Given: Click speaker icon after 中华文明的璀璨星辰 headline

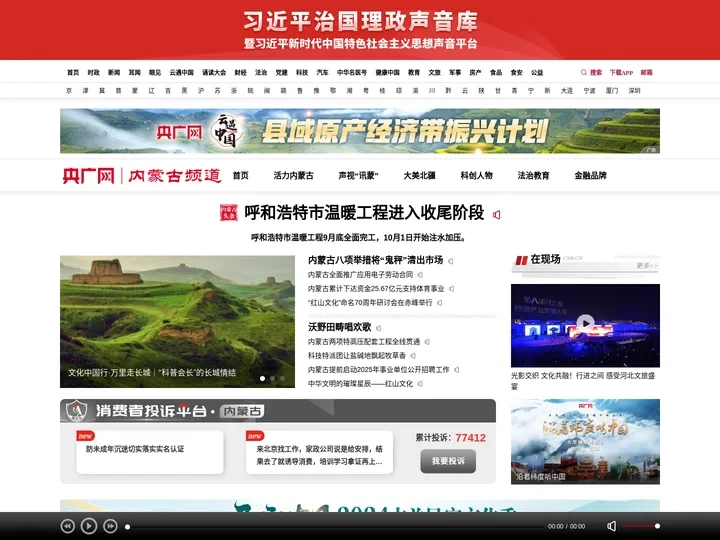Looking at the screenshot, I should click(420, 383).
